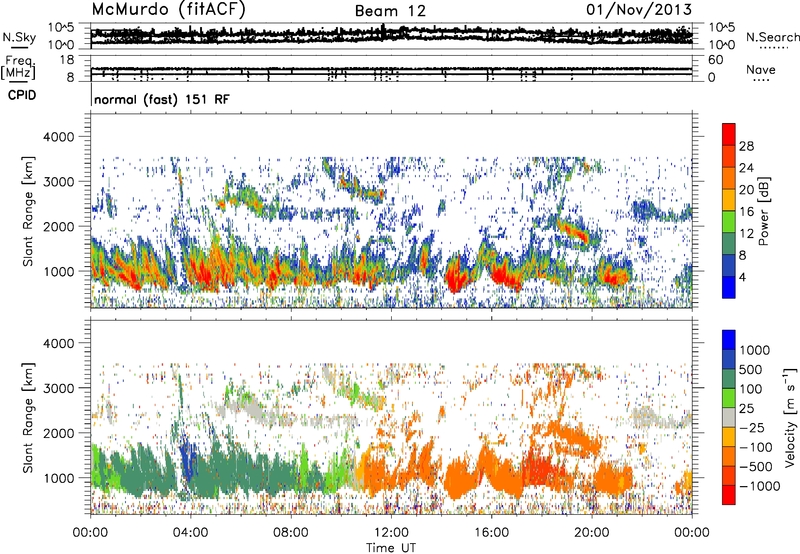800x554 pixels.
Task: Click the blue bottom segment of power color bar
Action: (729, 287)
